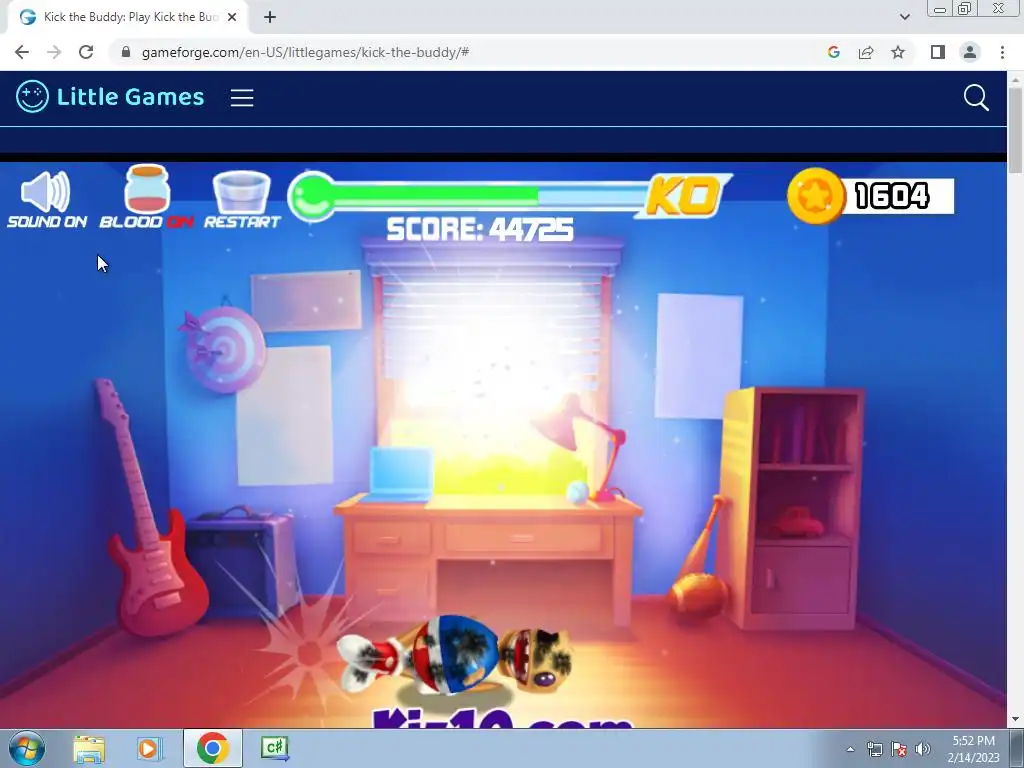
Task: Expand the tab search chevron
Action: click(x=904, y=17)
